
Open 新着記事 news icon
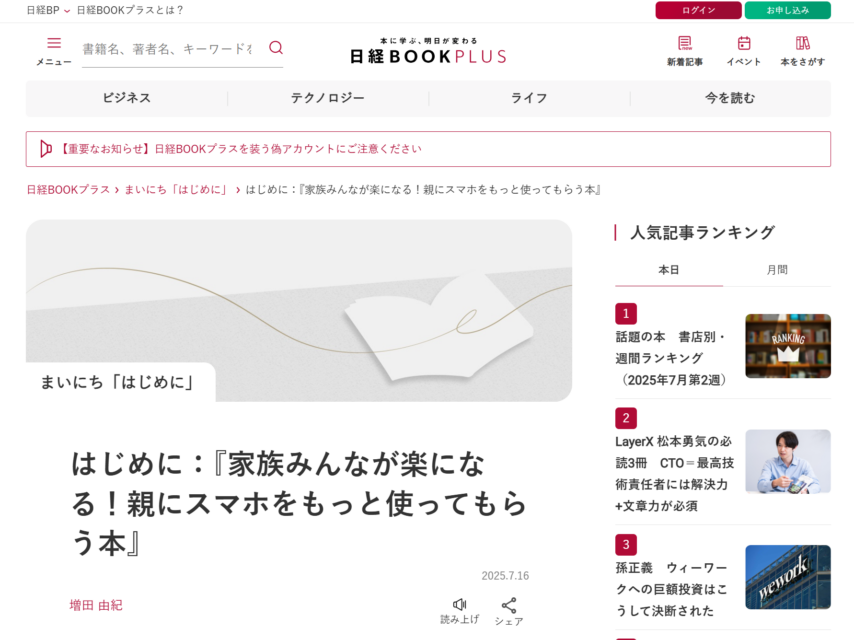(685, 43)
